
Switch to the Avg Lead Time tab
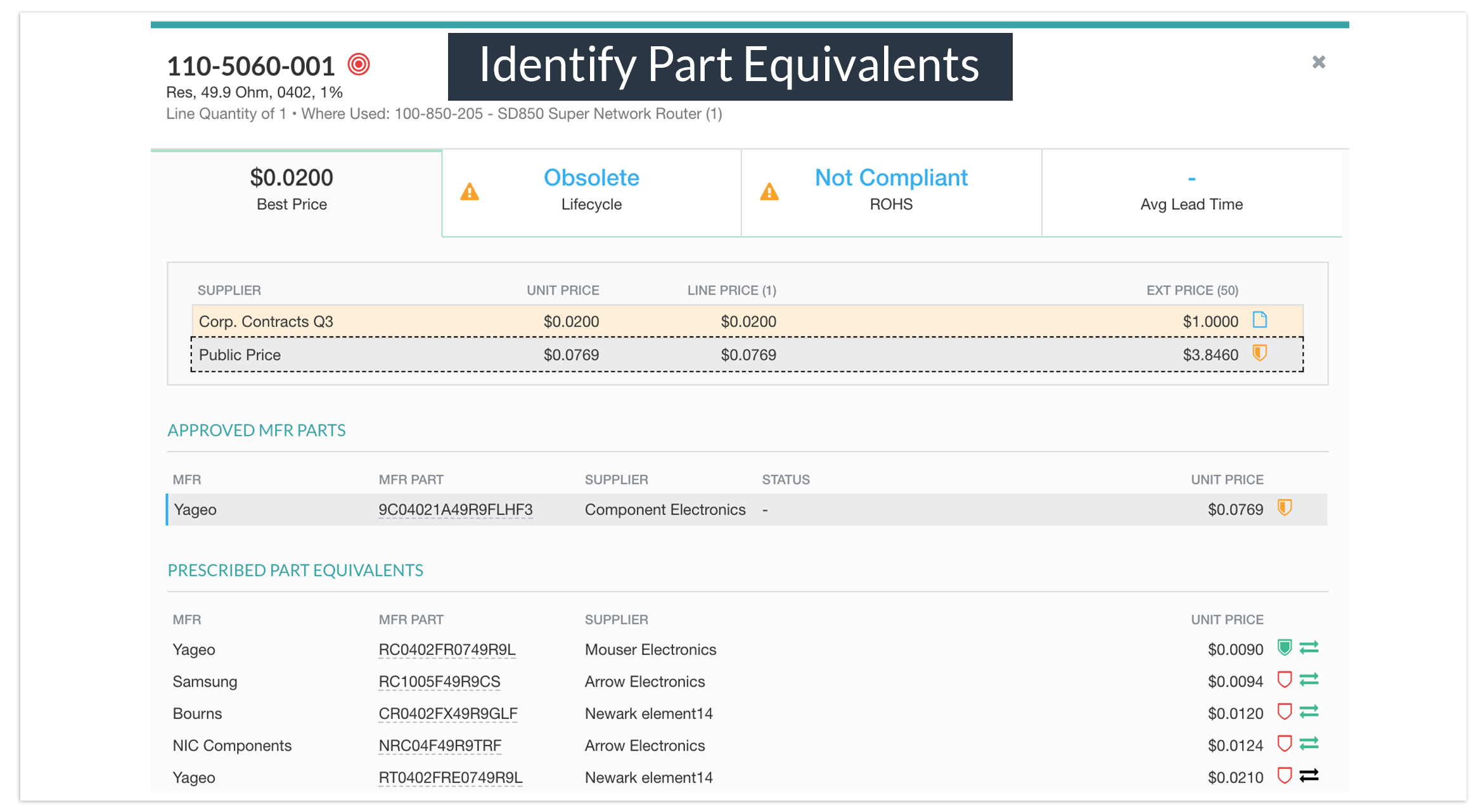click(x=1191, y=193)
